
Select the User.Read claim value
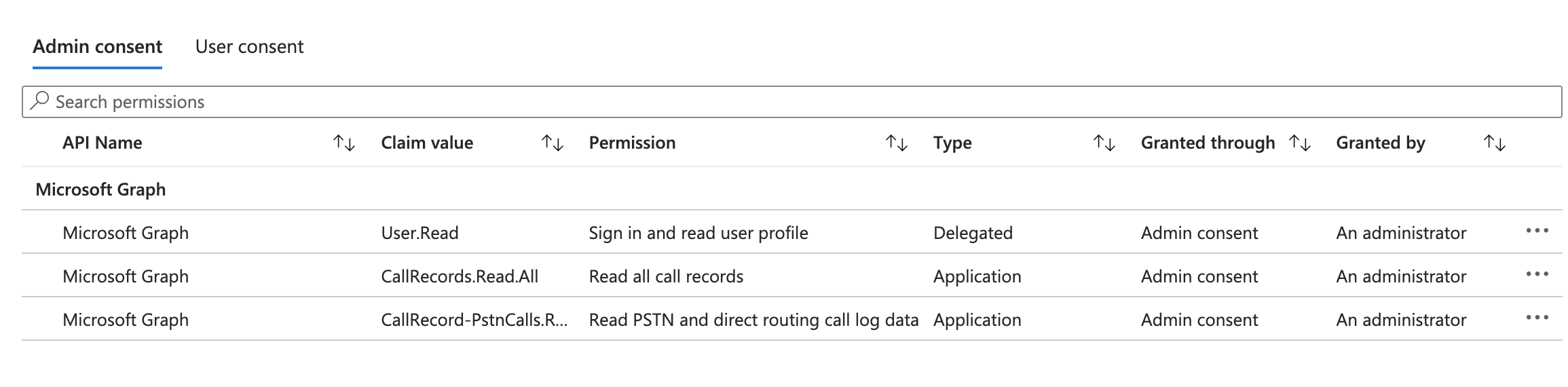[x=419, y=233]
